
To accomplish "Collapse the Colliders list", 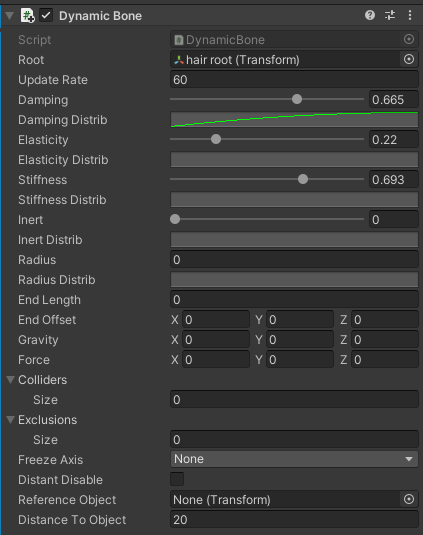I will pos(11,379).
